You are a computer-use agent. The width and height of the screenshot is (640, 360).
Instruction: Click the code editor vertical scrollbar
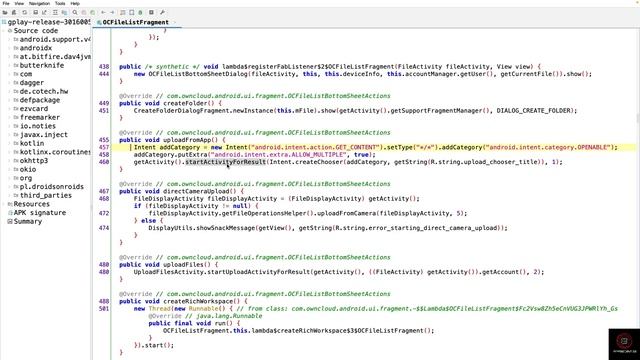(638, 194)
